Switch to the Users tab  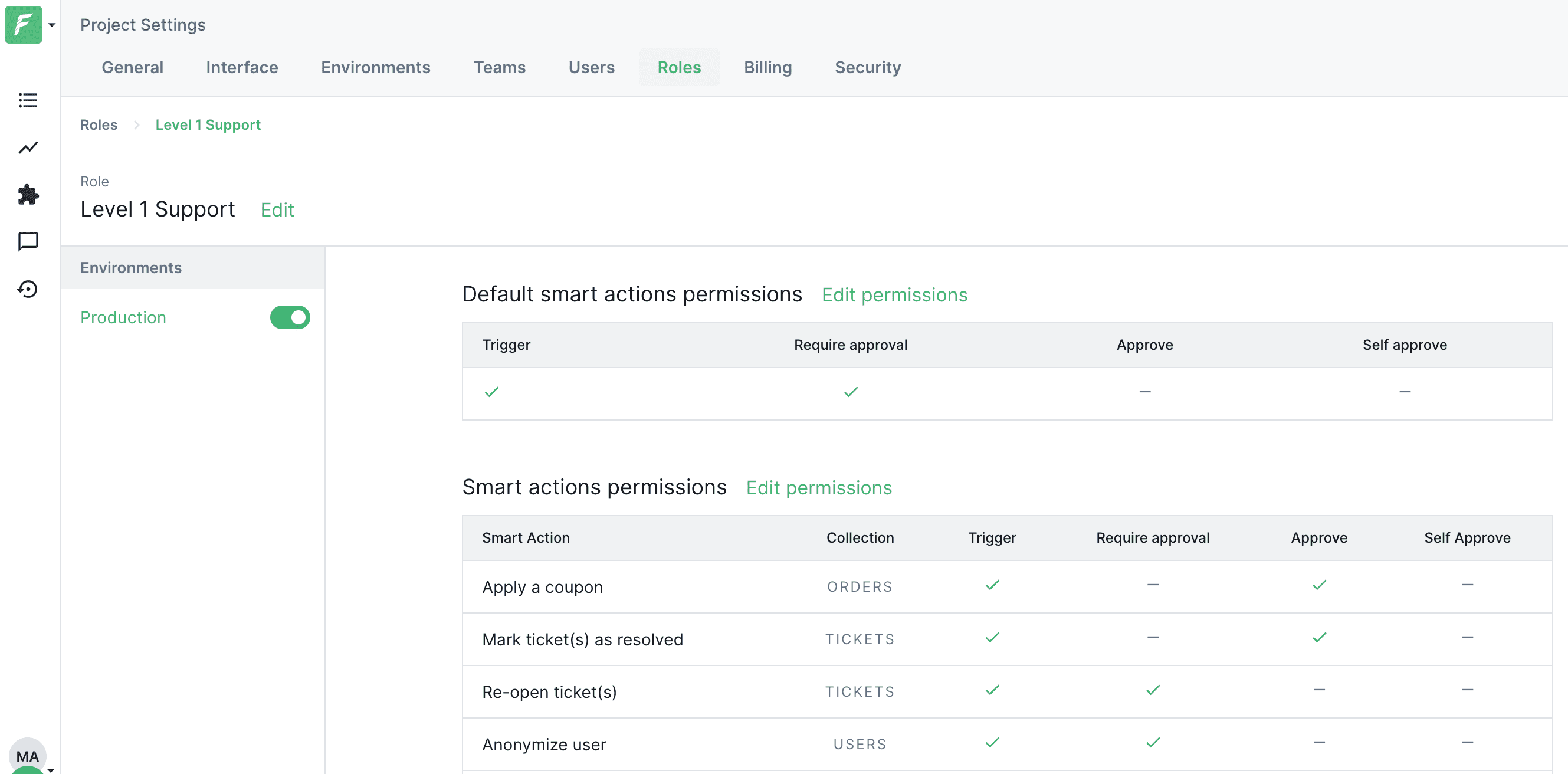tap(592, 67)
